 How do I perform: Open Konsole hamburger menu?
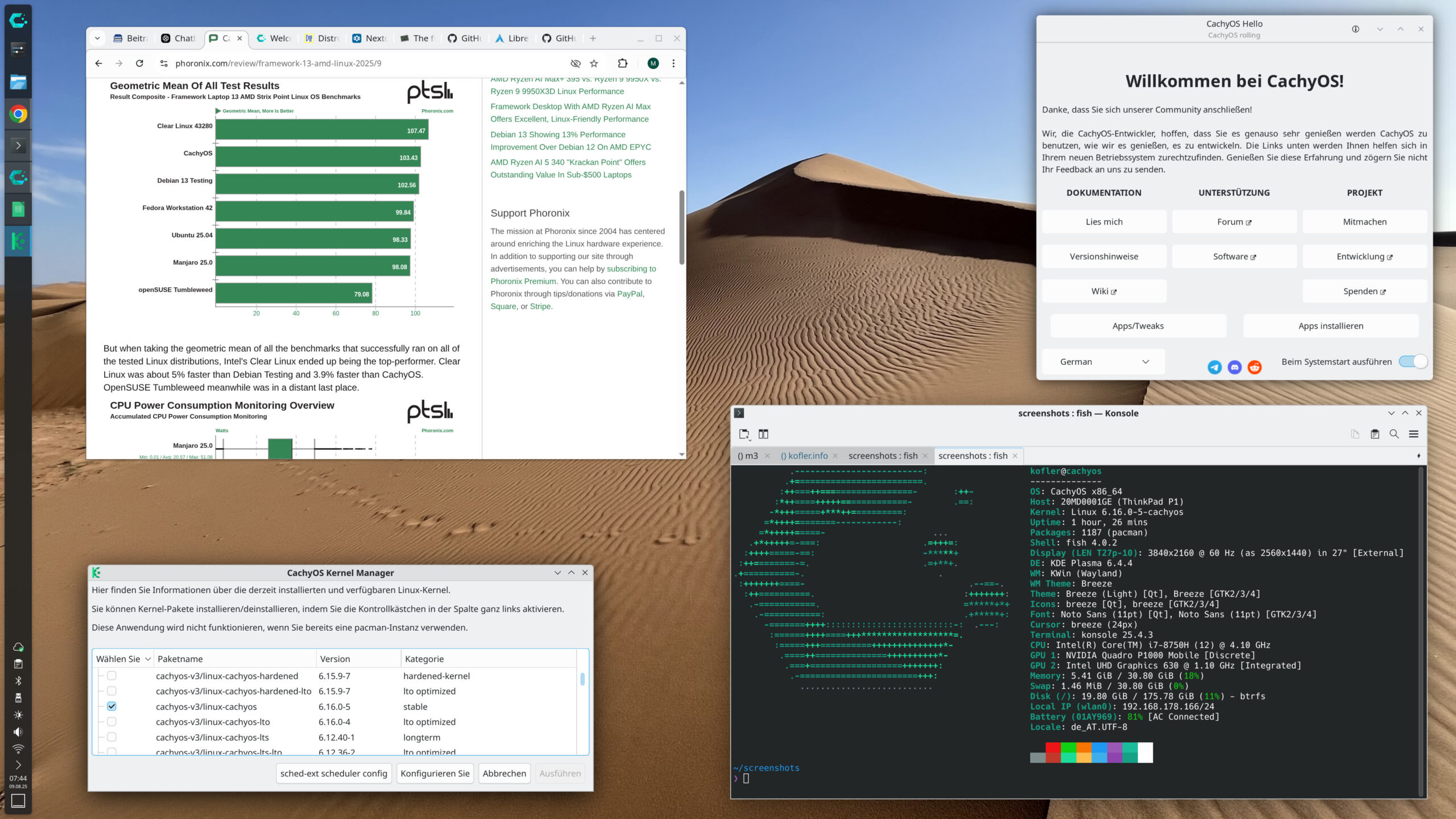pyautogui.click(x=1413, y=434)
